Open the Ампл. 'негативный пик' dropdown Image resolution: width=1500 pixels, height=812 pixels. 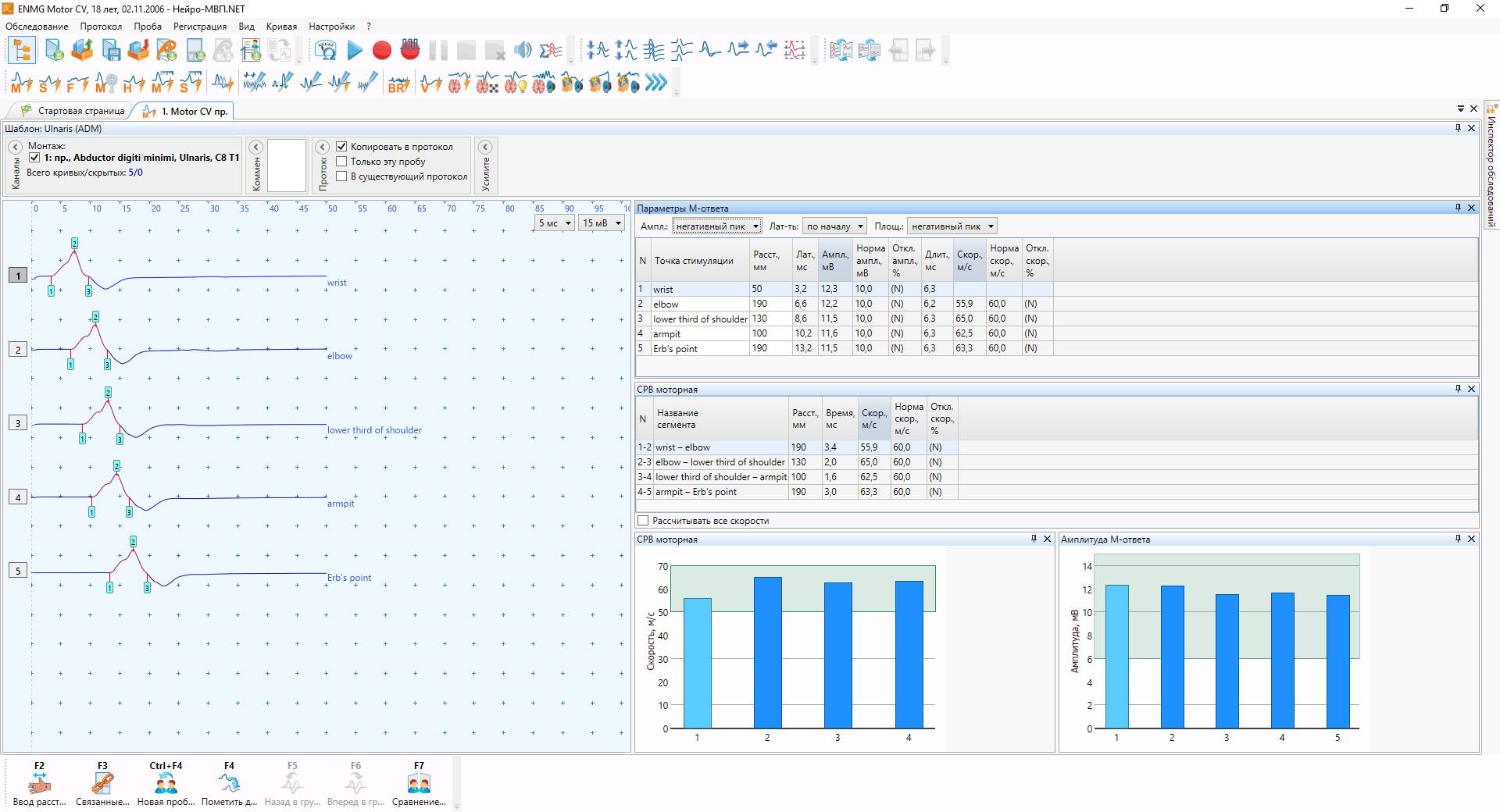(x=717, y=226)
